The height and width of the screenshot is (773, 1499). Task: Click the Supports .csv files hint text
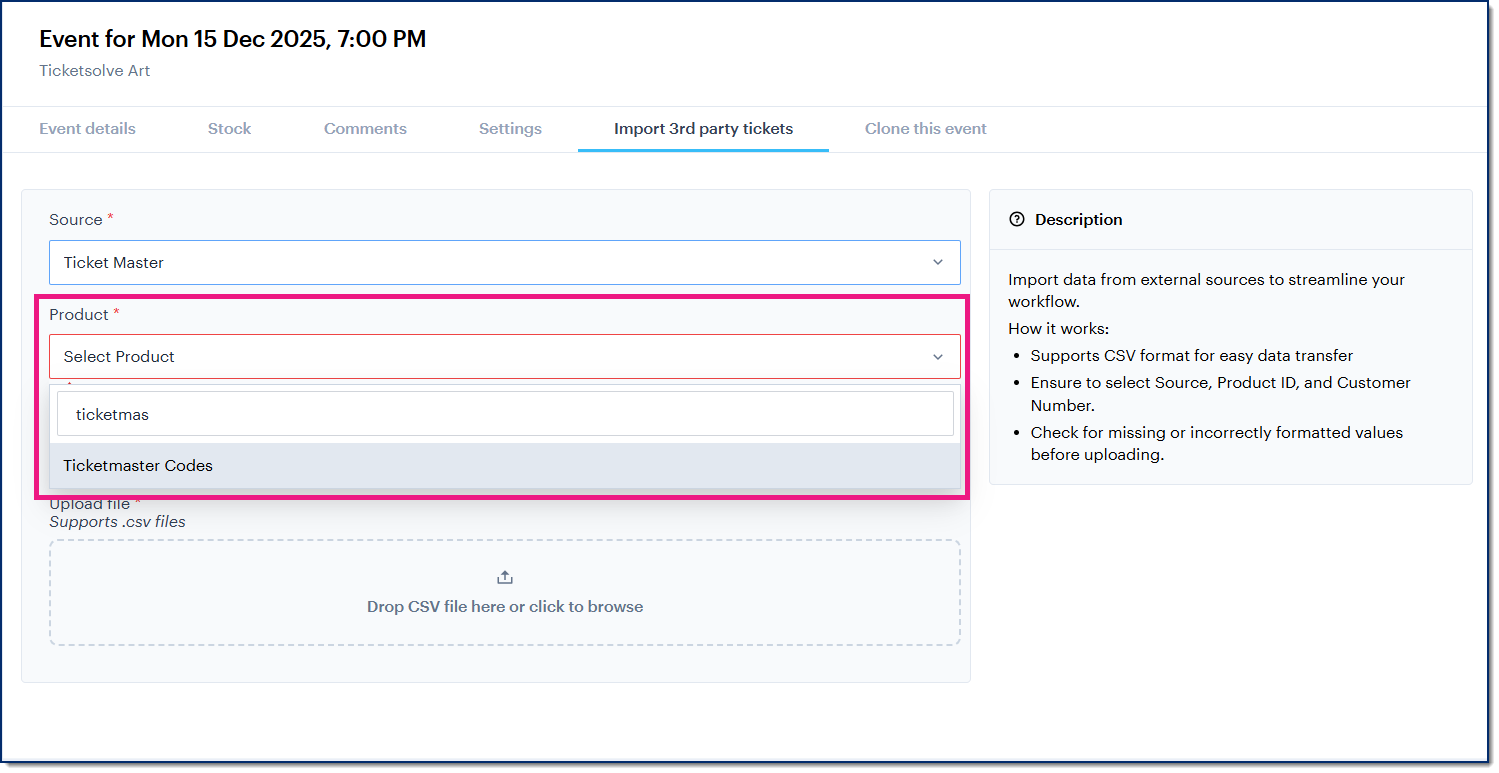117,522
